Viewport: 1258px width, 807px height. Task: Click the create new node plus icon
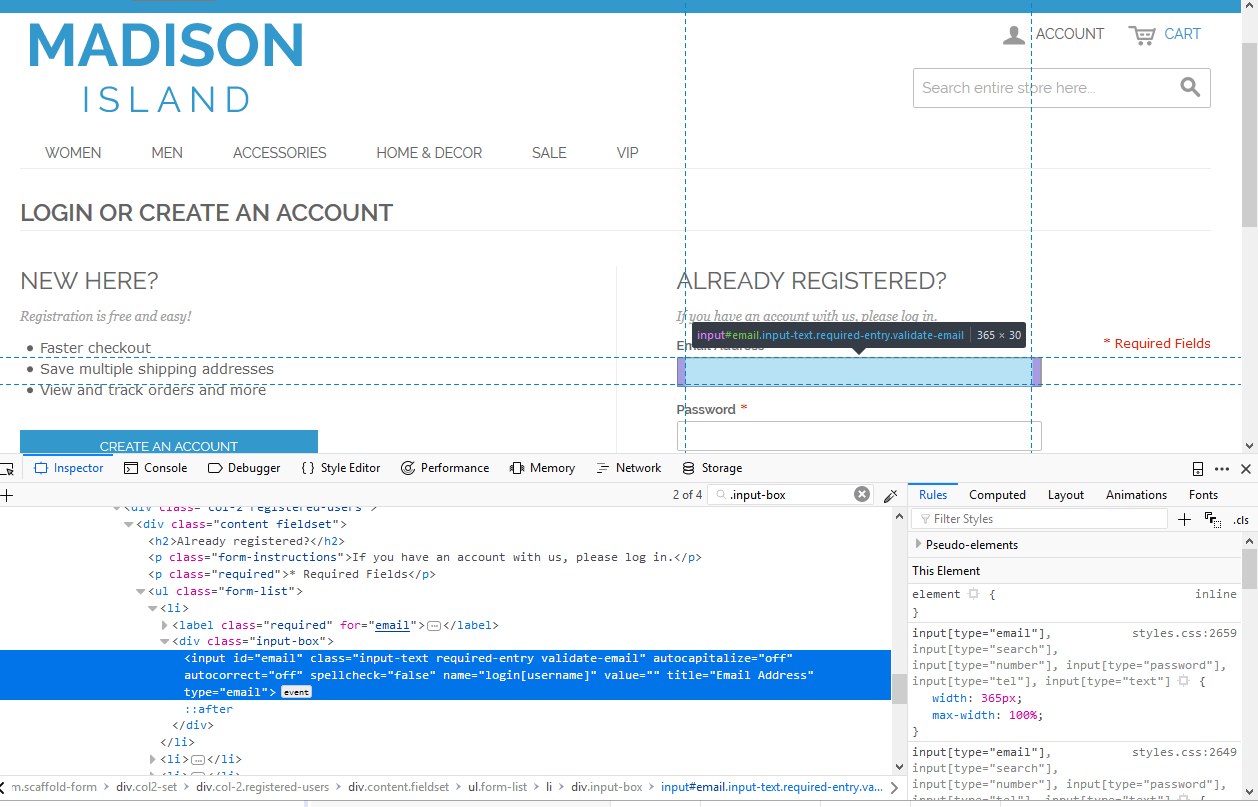7,495
